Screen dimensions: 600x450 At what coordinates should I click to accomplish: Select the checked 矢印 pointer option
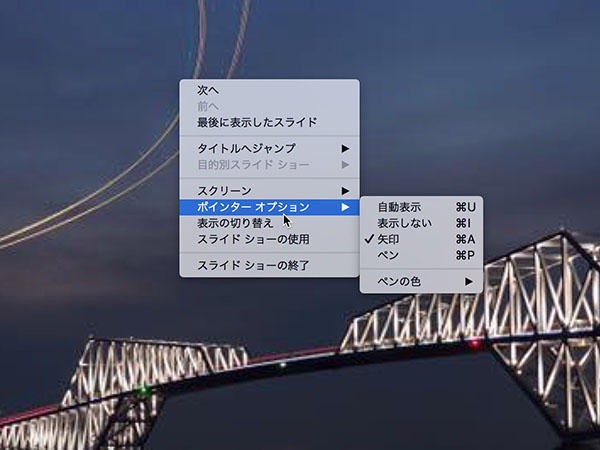421,239
